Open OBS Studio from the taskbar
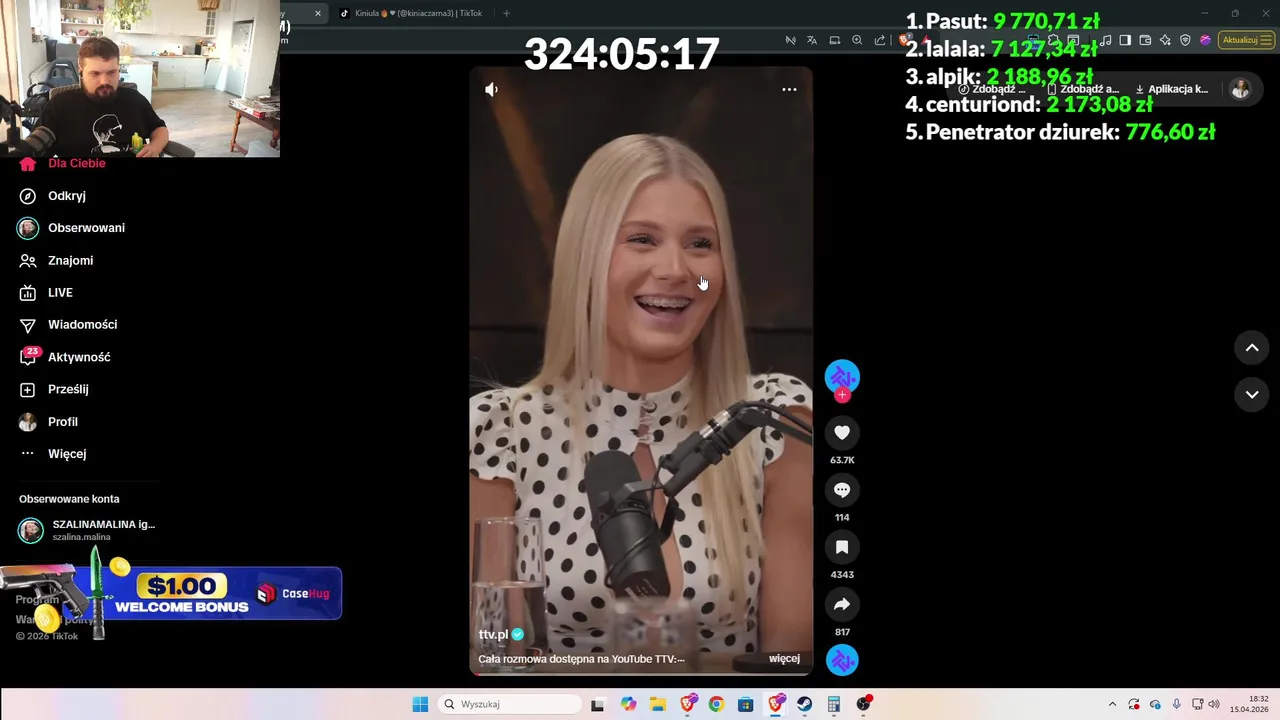 (863, 704)
